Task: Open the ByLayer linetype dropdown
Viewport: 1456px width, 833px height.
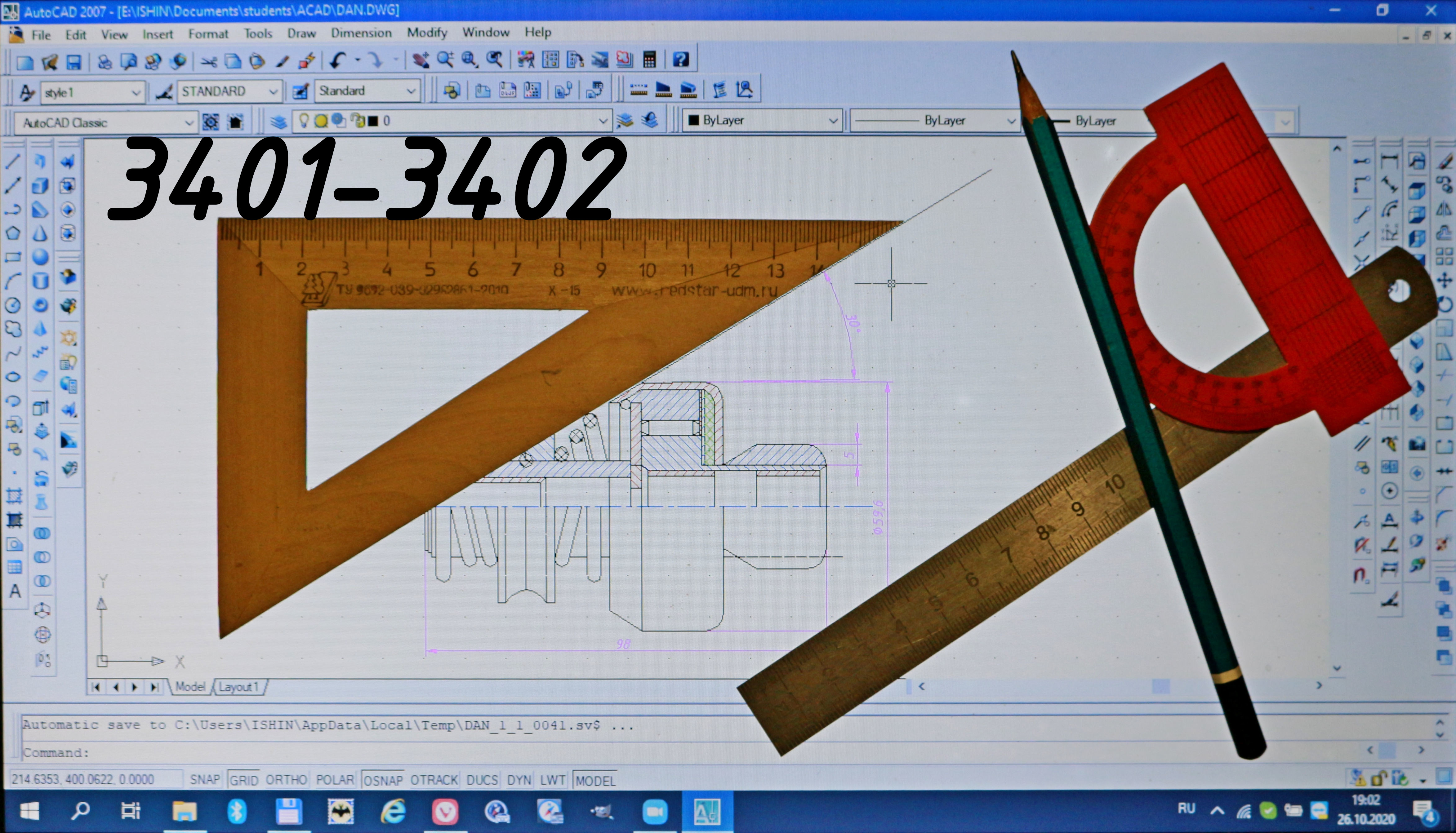Action: [x=1011, y=121]
